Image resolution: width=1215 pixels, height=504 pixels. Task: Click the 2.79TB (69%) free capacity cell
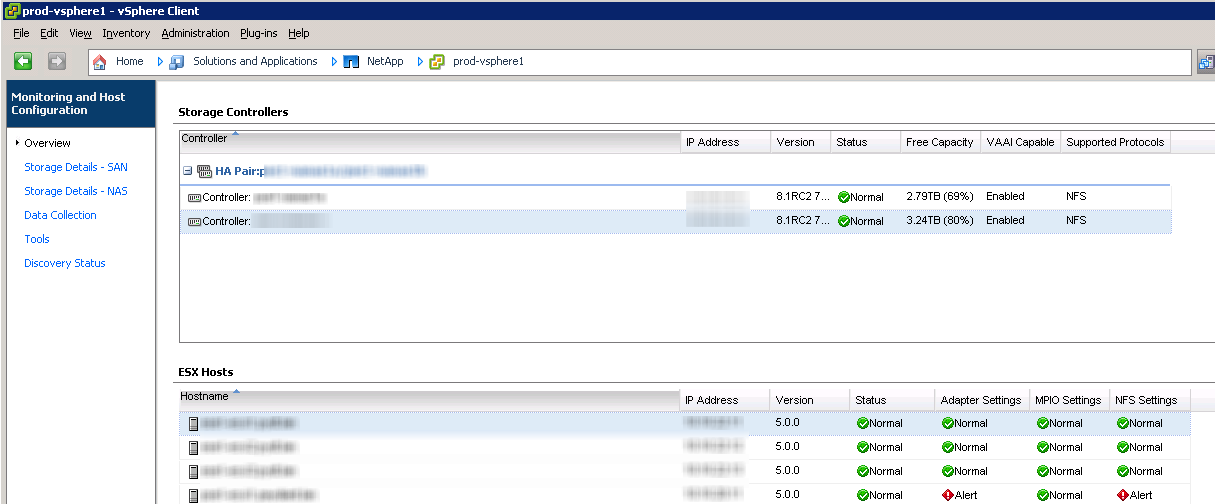[x=939, y=197]
